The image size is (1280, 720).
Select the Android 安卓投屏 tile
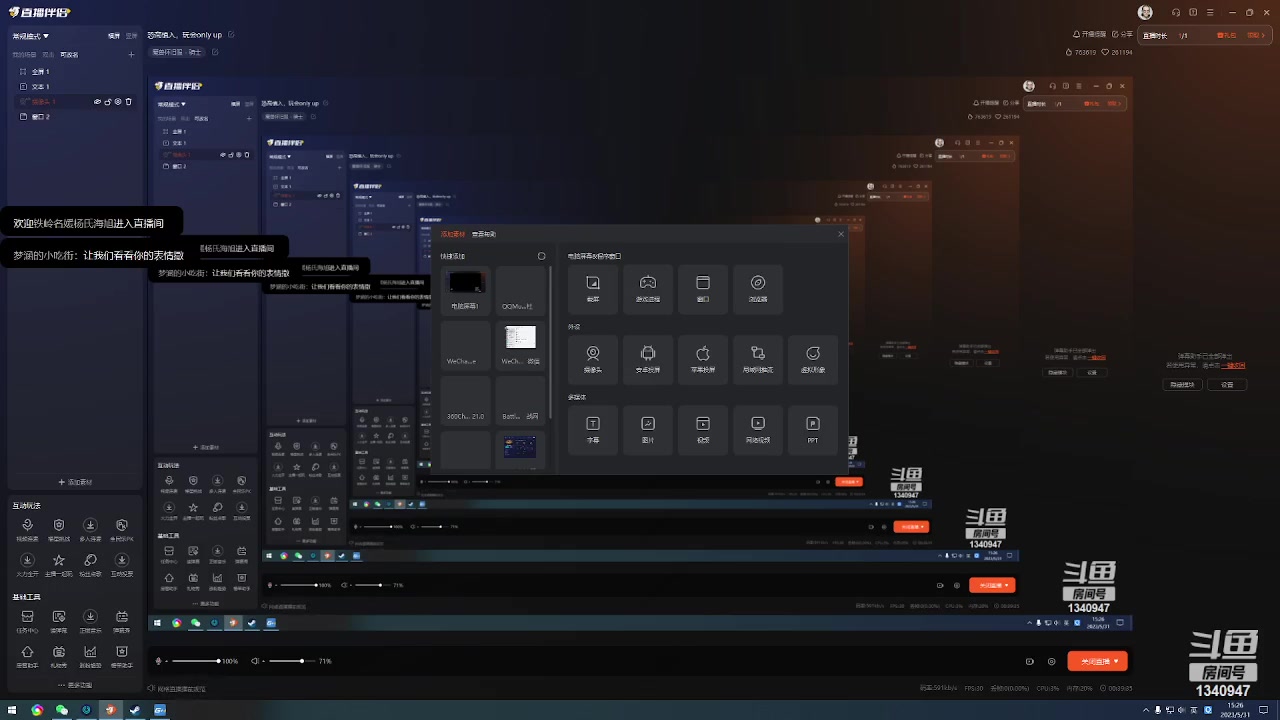coord(648,360)
